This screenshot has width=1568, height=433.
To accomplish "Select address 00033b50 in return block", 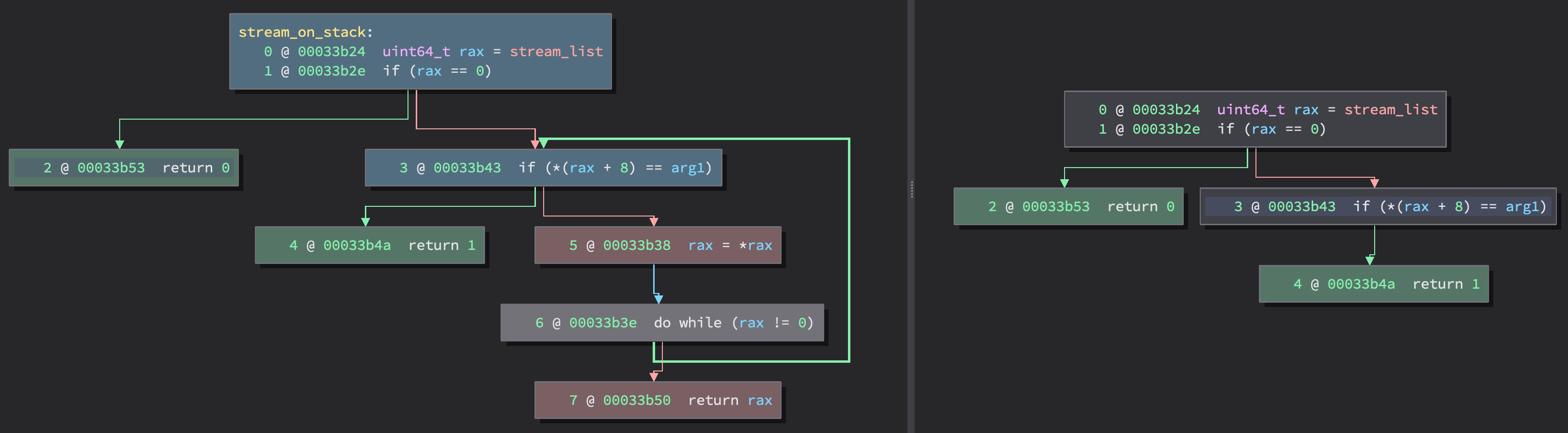I will tap(636, 401).
